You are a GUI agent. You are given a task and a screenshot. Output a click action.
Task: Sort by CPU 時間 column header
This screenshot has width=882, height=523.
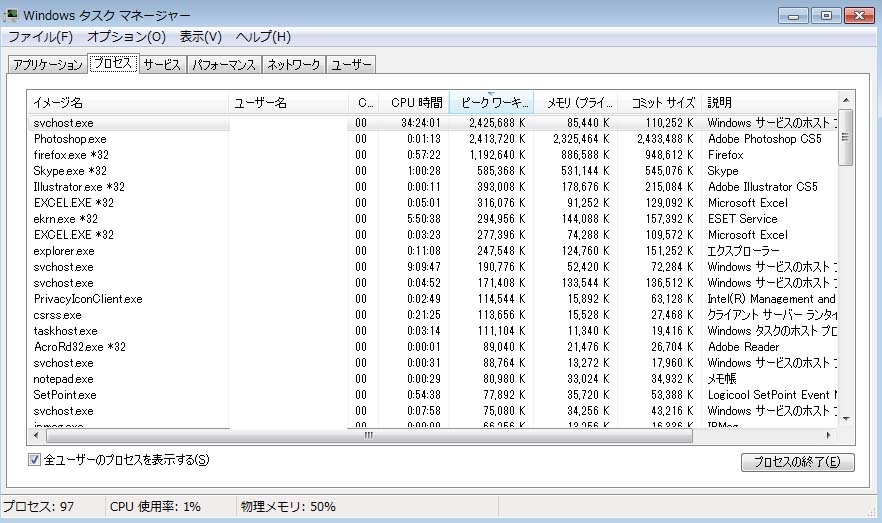tap(414, 103)
